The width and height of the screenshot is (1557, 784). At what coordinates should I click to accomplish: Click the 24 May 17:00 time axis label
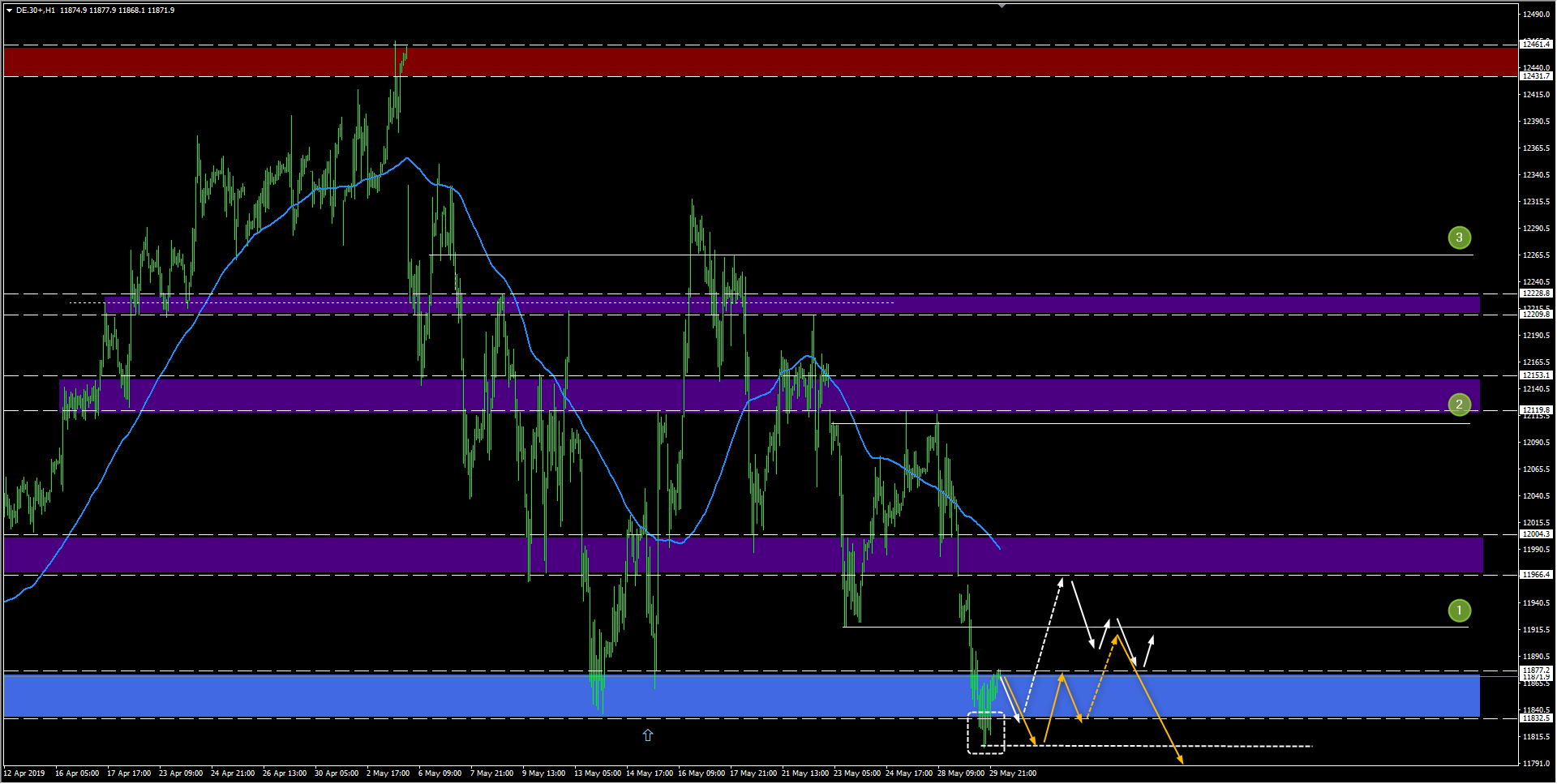click(x=909, y=773)
